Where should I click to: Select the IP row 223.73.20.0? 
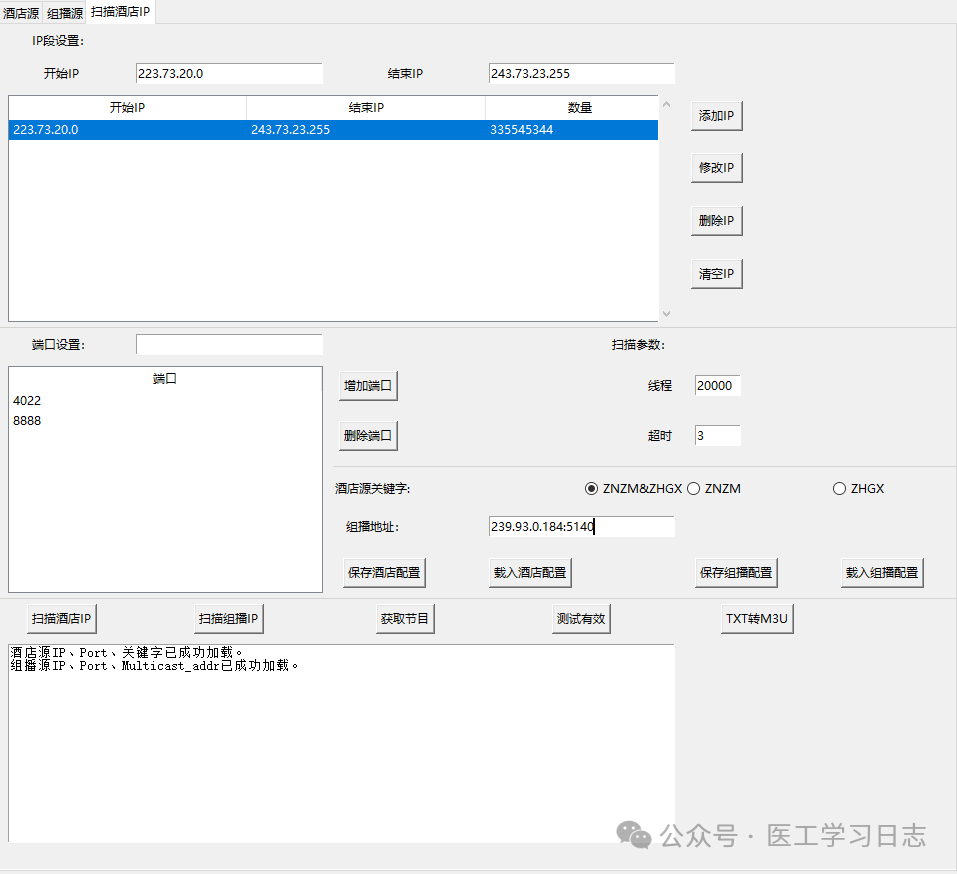[333, 130]
